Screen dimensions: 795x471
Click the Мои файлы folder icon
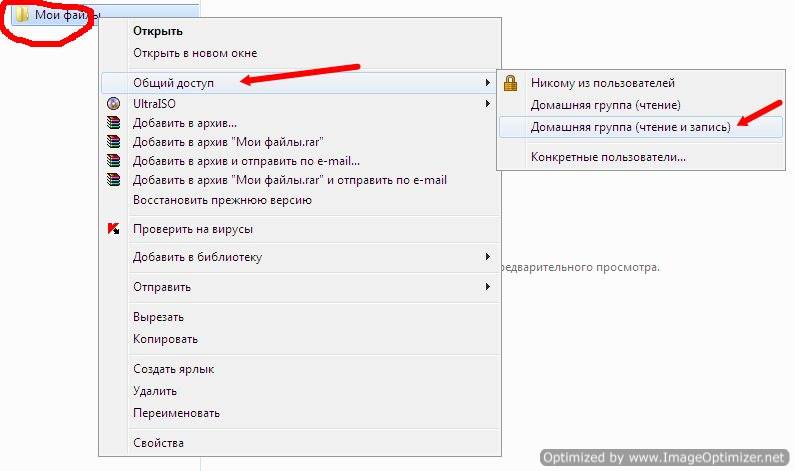[23, 15]
